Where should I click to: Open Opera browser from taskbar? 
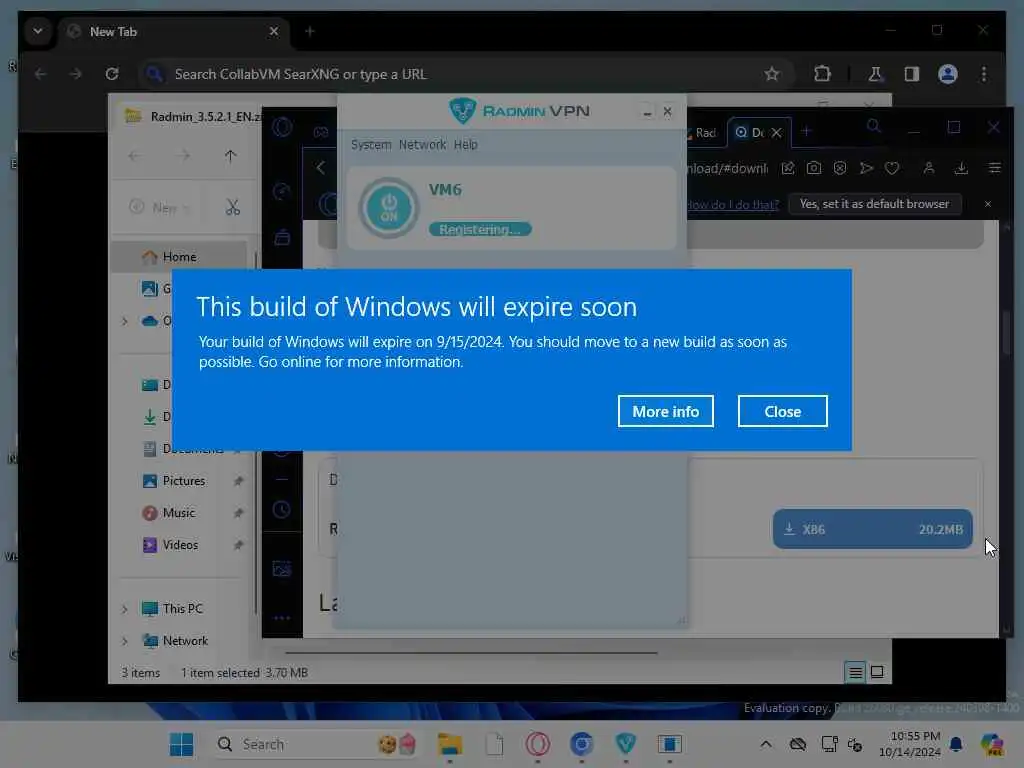537,744
